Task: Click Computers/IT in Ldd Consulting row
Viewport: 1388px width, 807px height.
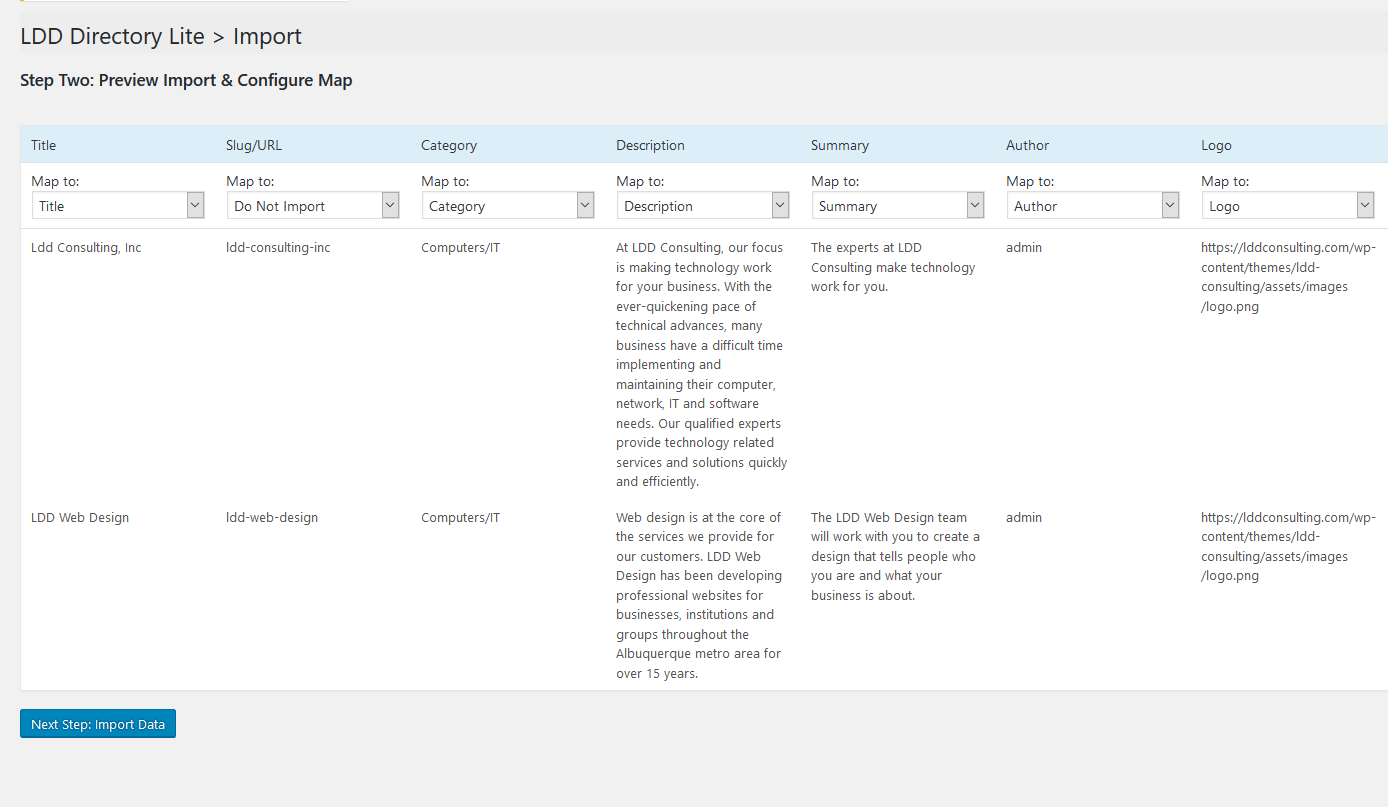Action: [x=461, y=247]
